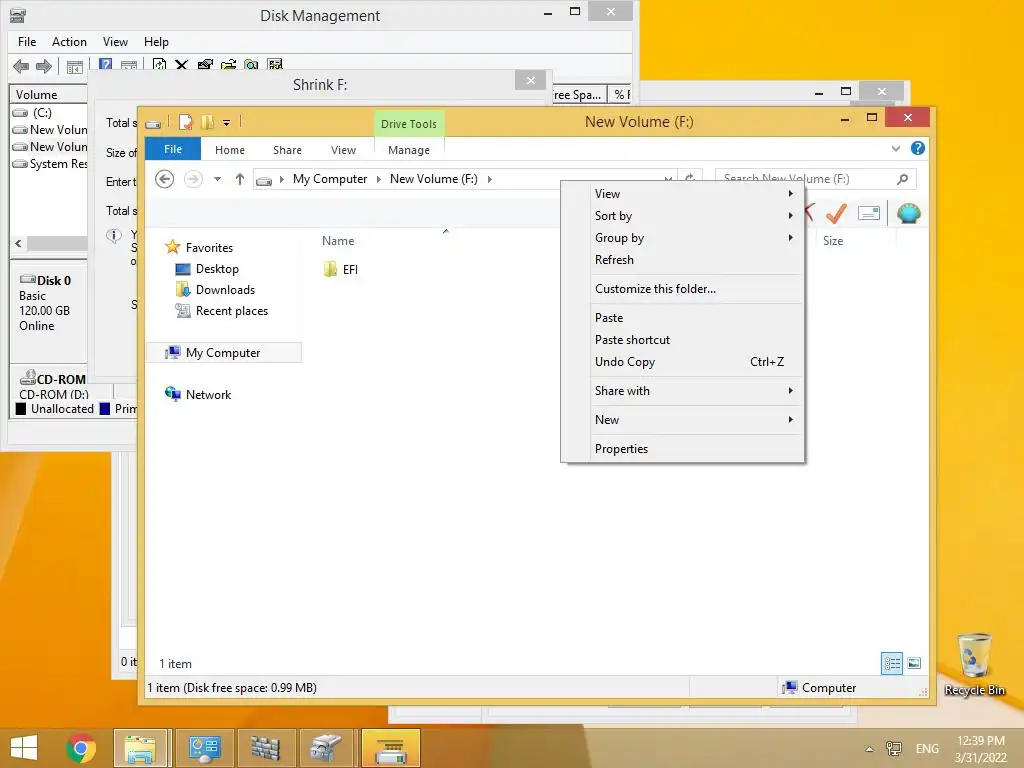Open Control Panel taskbar icon
1024x768 pixels.
[204, 748]
